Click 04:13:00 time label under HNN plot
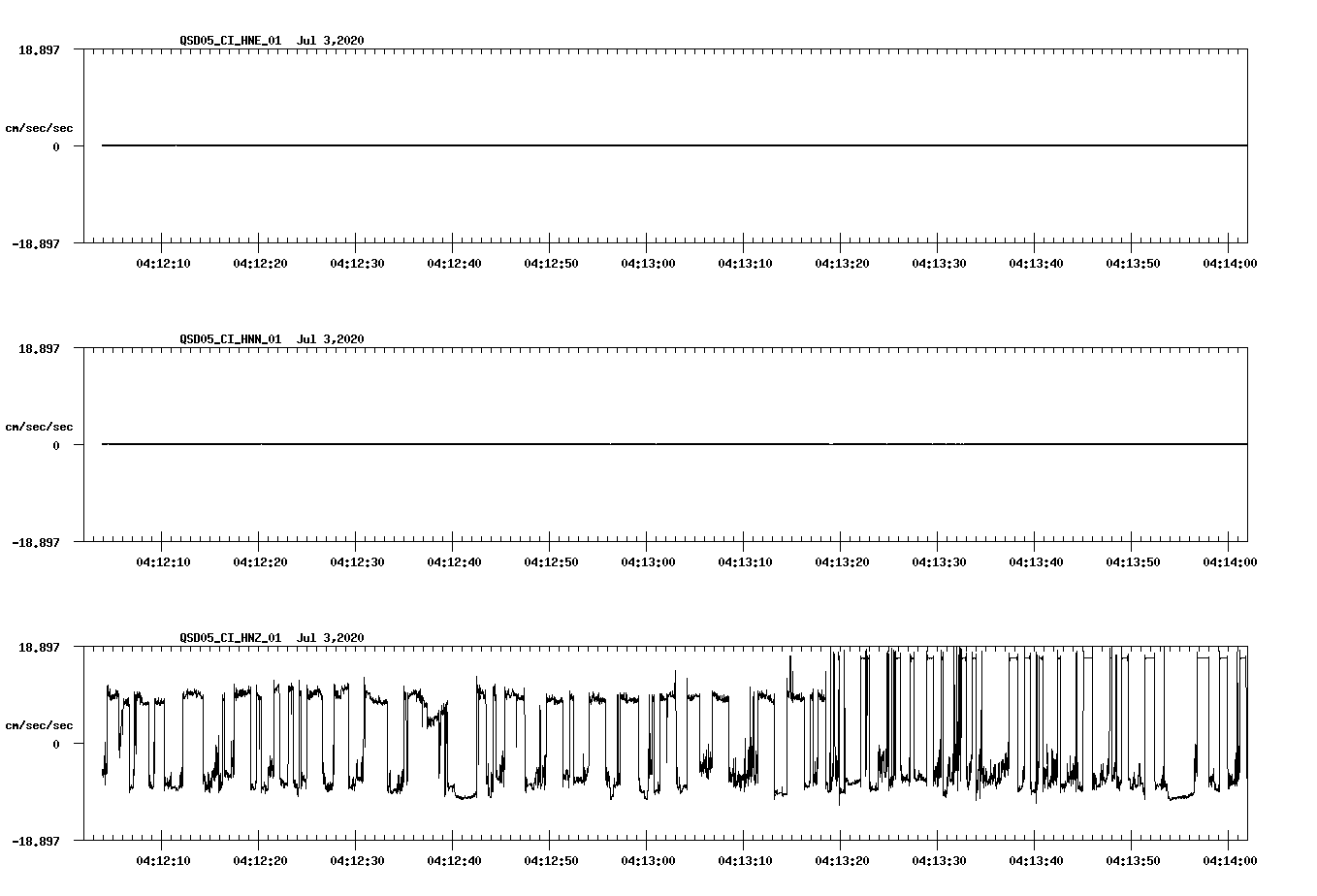Screen dimensions: 1317x896 648,562
